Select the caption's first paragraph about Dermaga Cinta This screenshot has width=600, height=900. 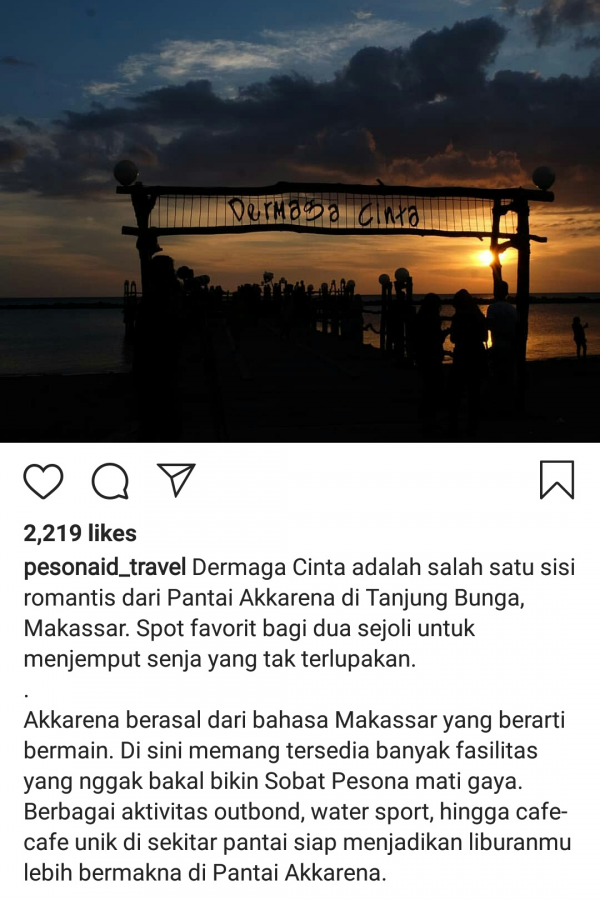pyautogui.click(x=299, y=613)
